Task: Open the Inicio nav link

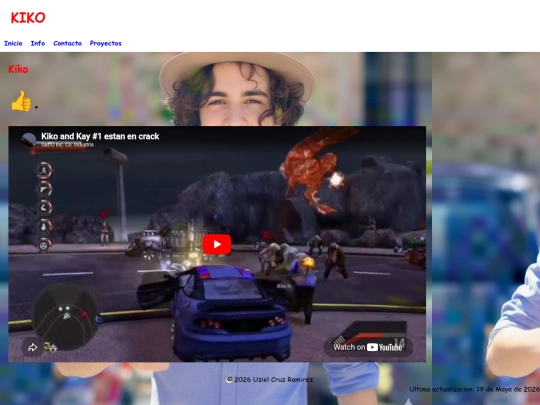Action: tap(13, 43)
